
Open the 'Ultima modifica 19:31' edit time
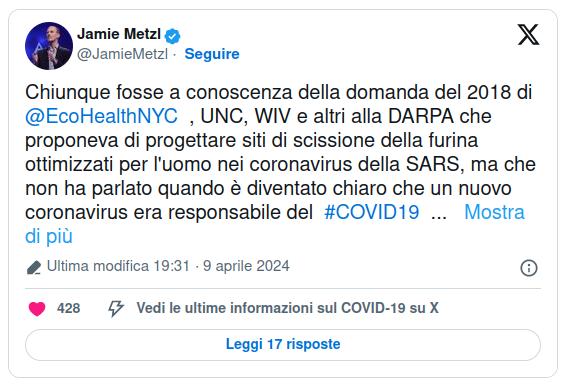click(118, 266)
